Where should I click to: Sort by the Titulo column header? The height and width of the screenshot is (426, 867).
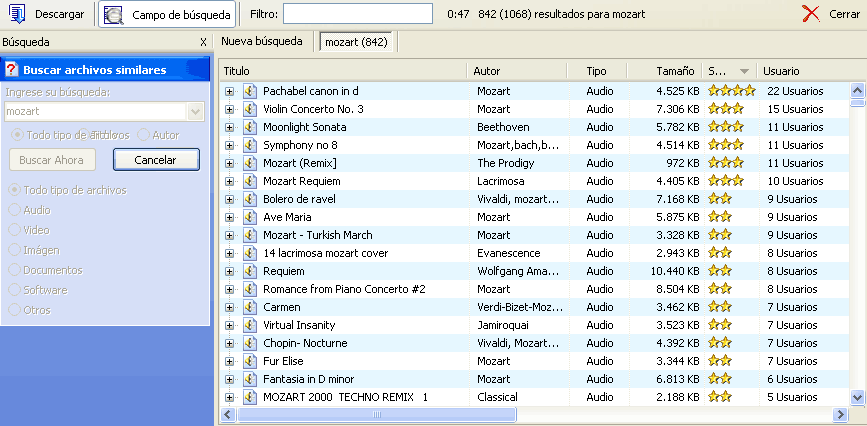coord(343,71)
